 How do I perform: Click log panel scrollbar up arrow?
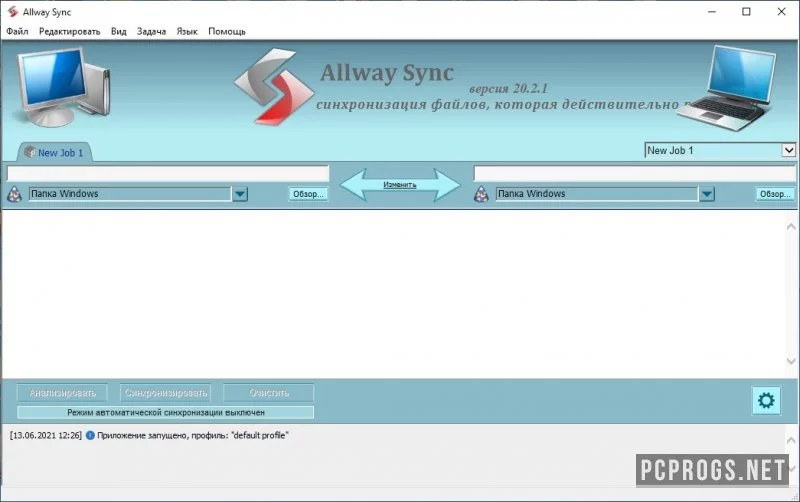(x=791, y=440)
